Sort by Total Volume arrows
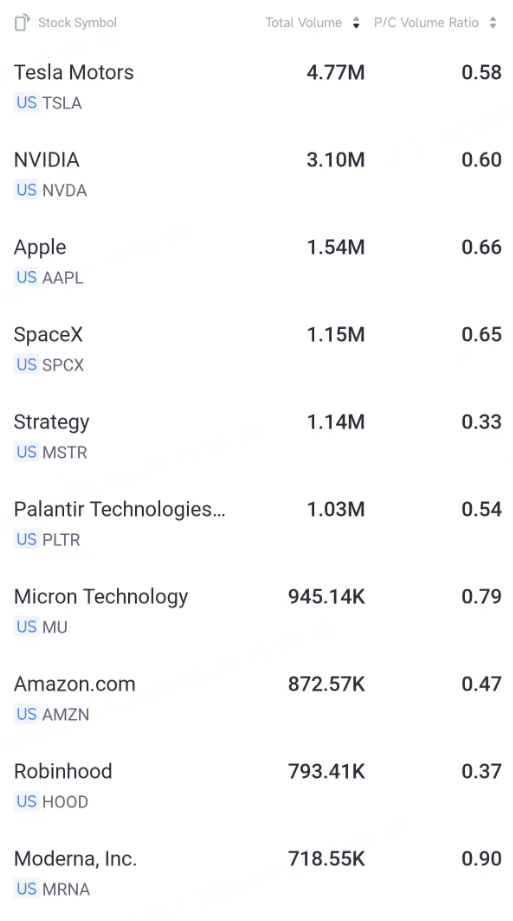The width and height of the screenshot is (513, 921). click(356, 23)
